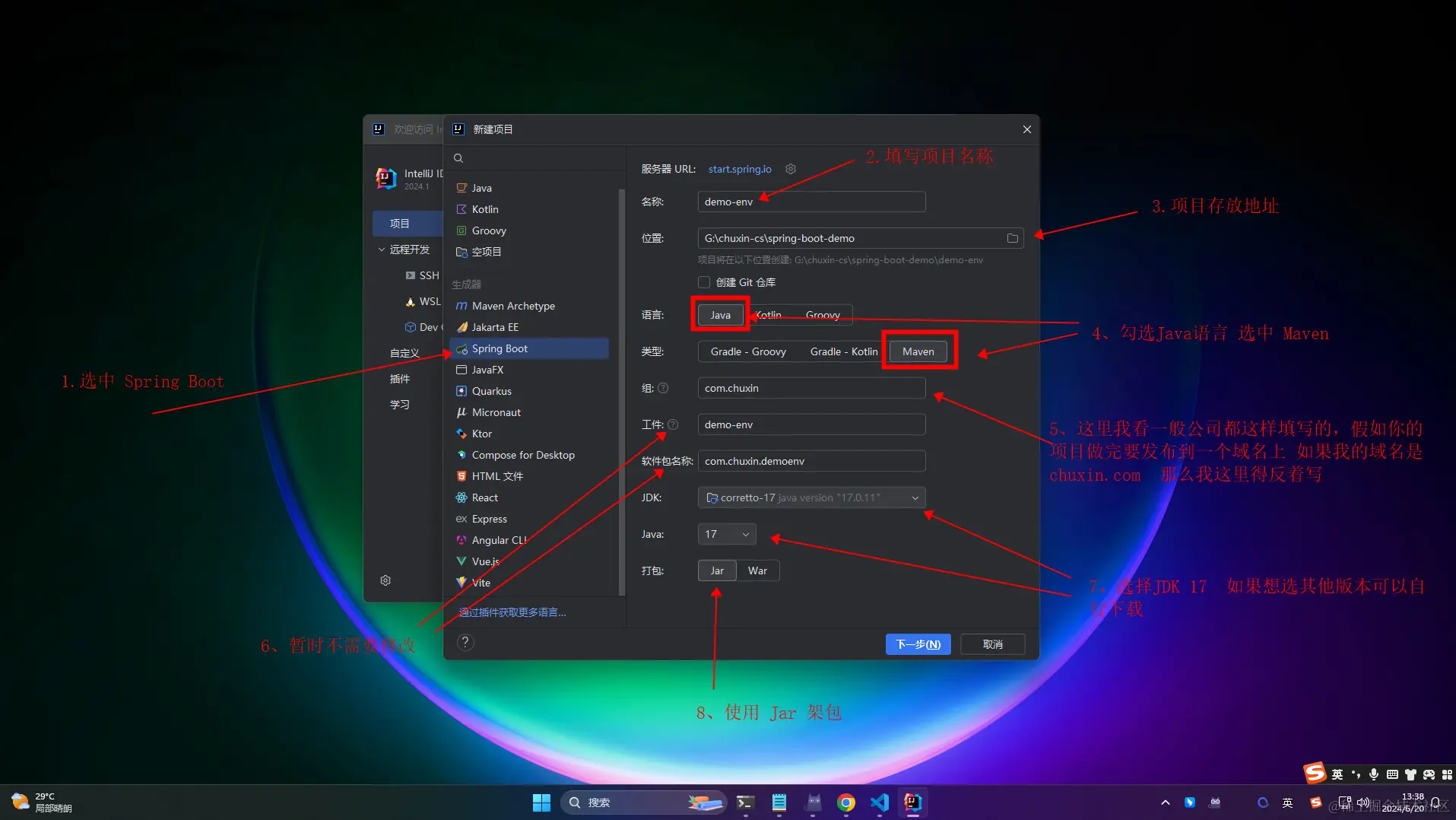Screen dimensions: 1456x820
Task: Select Spring Boot generator in list
Action: tap(530, 348)
